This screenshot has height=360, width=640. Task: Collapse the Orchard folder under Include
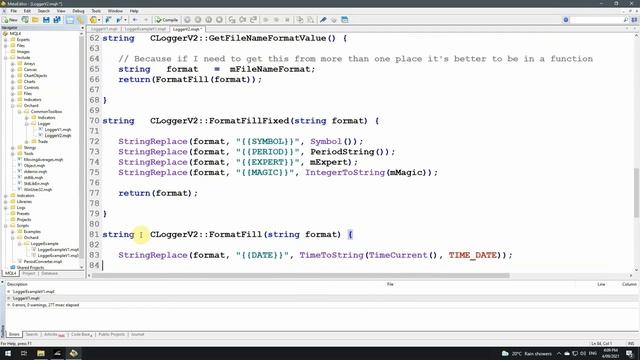tap(13, 105)
